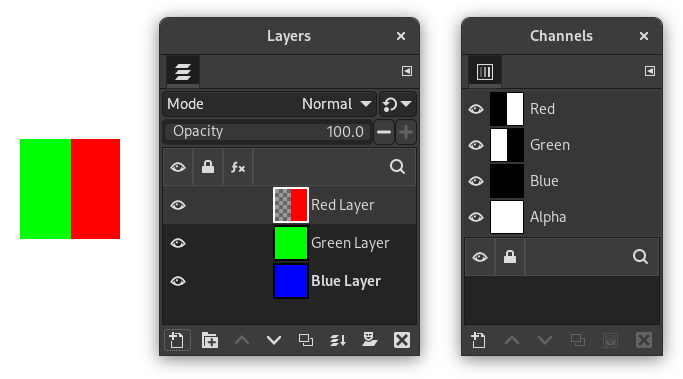Viewport: 683px width, 379px height.
Task: Switch blend mode group dropdown
Action: pyautogui.click(x=398, y=104)
